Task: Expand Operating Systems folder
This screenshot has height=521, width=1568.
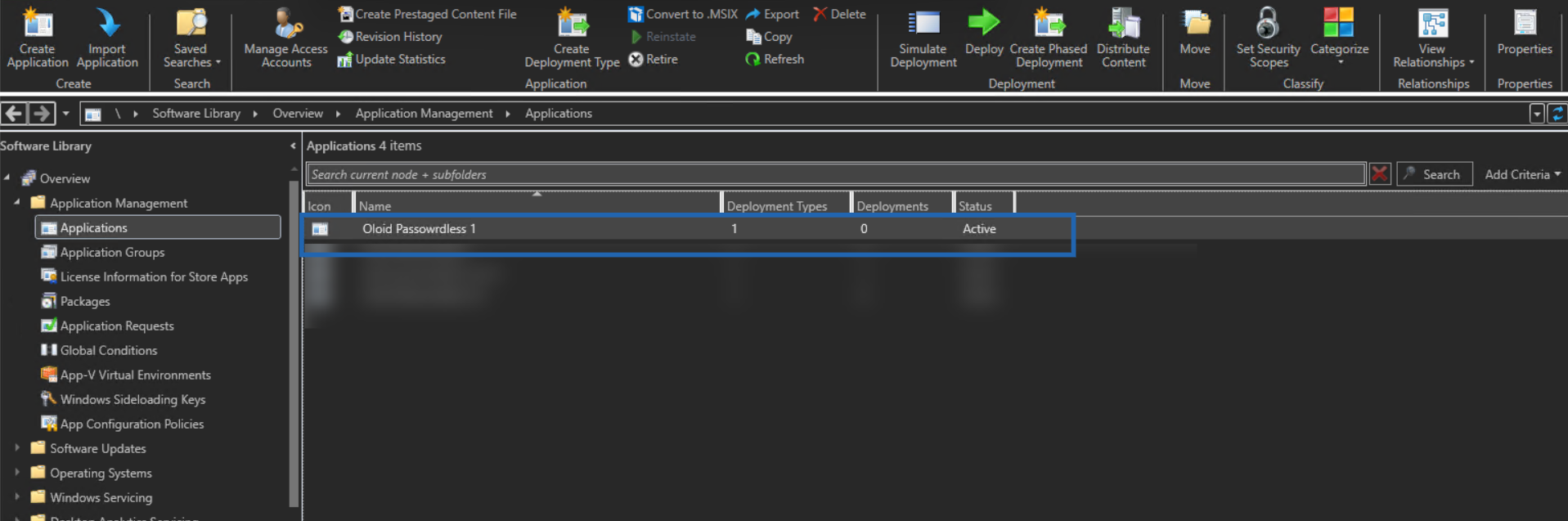Action: (x=17, y=472)
